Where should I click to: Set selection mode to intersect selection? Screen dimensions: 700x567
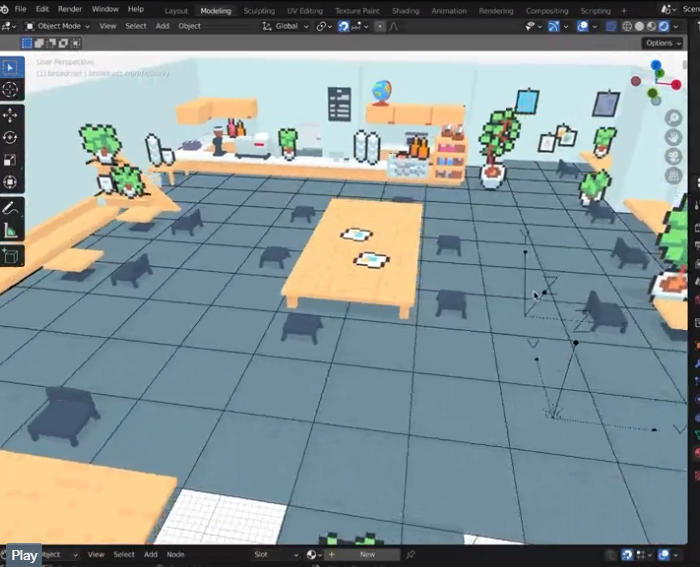(75, 43)
